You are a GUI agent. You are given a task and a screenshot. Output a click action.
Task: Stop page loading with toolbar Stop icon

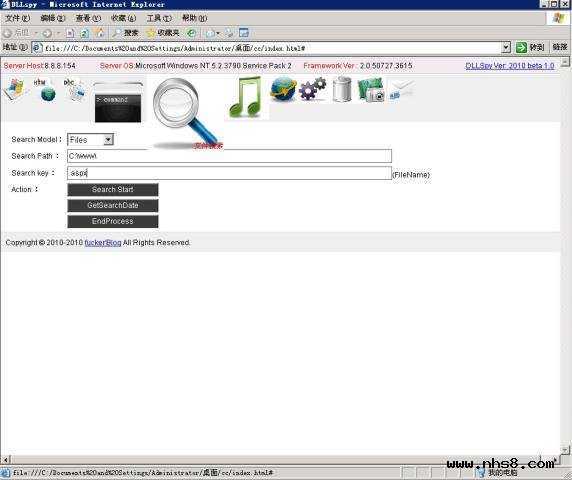(70, 33)
